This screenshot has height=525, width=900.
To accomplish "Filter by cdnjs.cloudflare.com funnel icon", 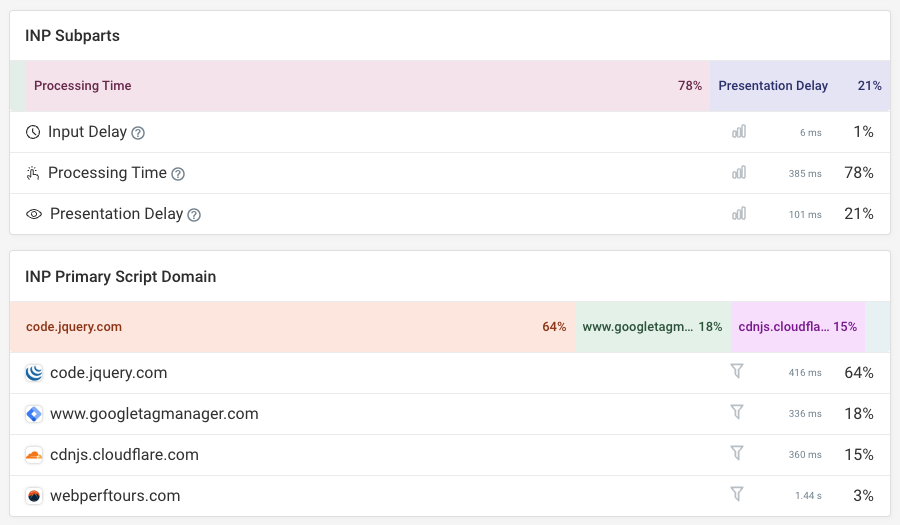I will (737, 454).
